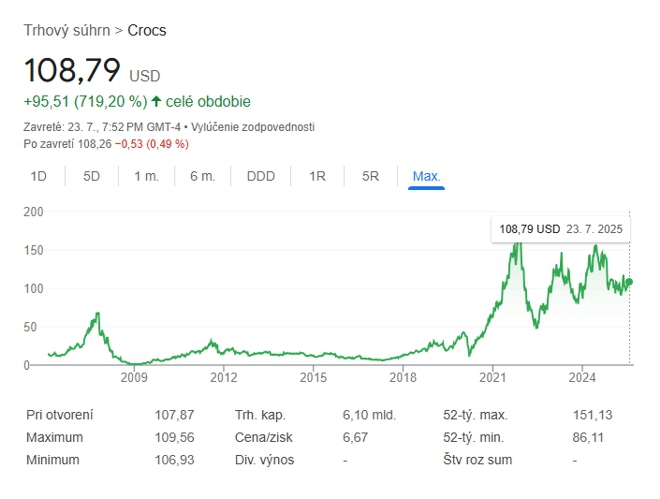The image size is (660, 499).
Task: Click the daily maximum value 109,56
Action: (174, 438)
